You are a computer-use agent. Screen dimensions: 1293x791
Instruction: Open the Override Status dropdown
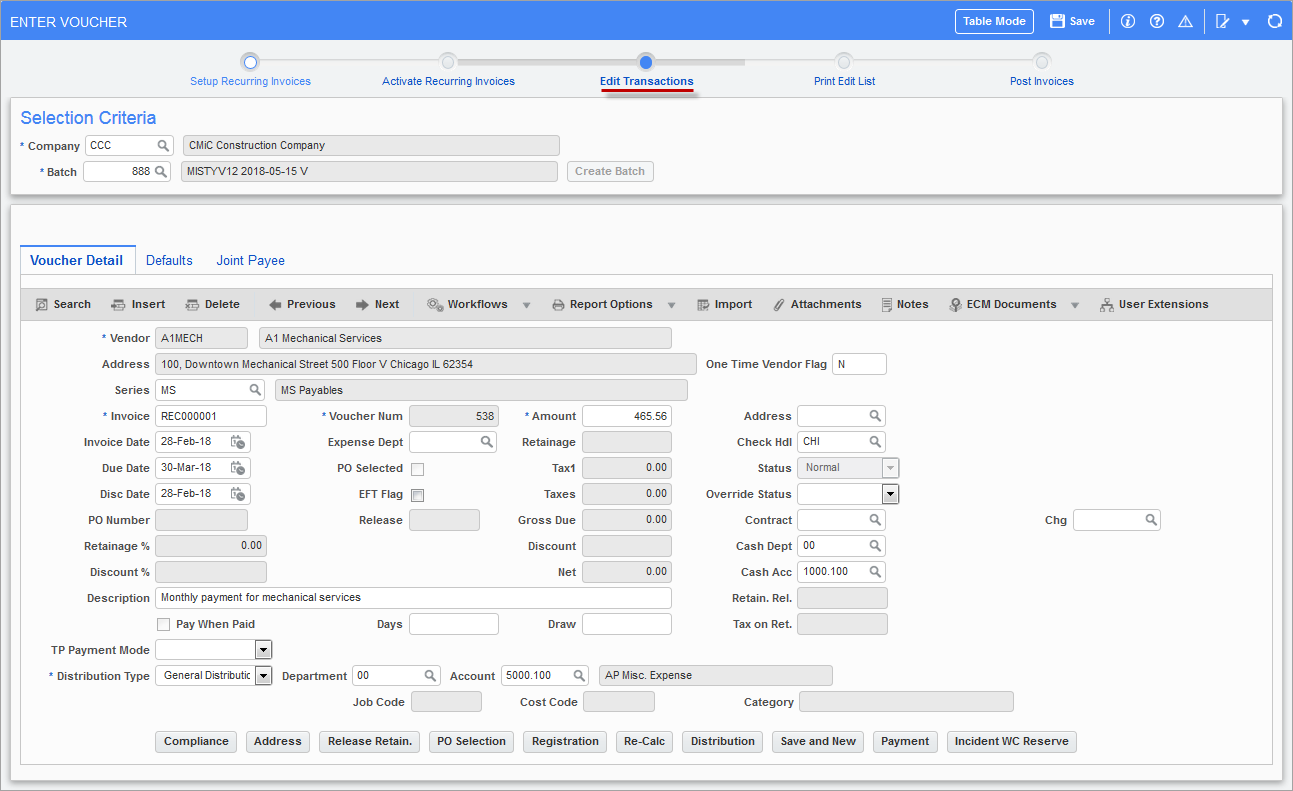(890, 493)
